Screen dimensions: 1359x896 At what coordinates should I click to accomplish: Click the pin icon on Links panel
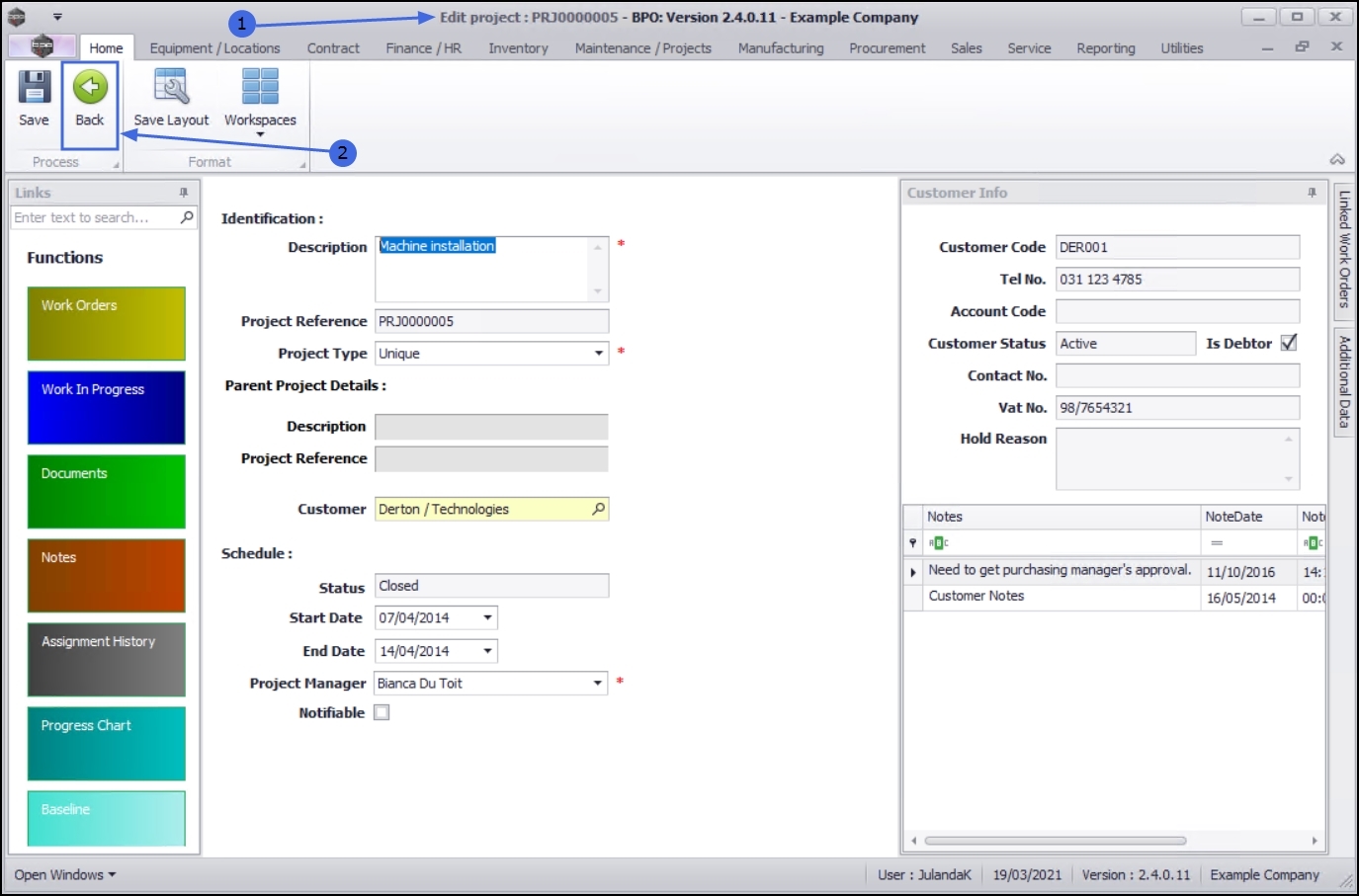pyautogui.click(x=183, y=193)
